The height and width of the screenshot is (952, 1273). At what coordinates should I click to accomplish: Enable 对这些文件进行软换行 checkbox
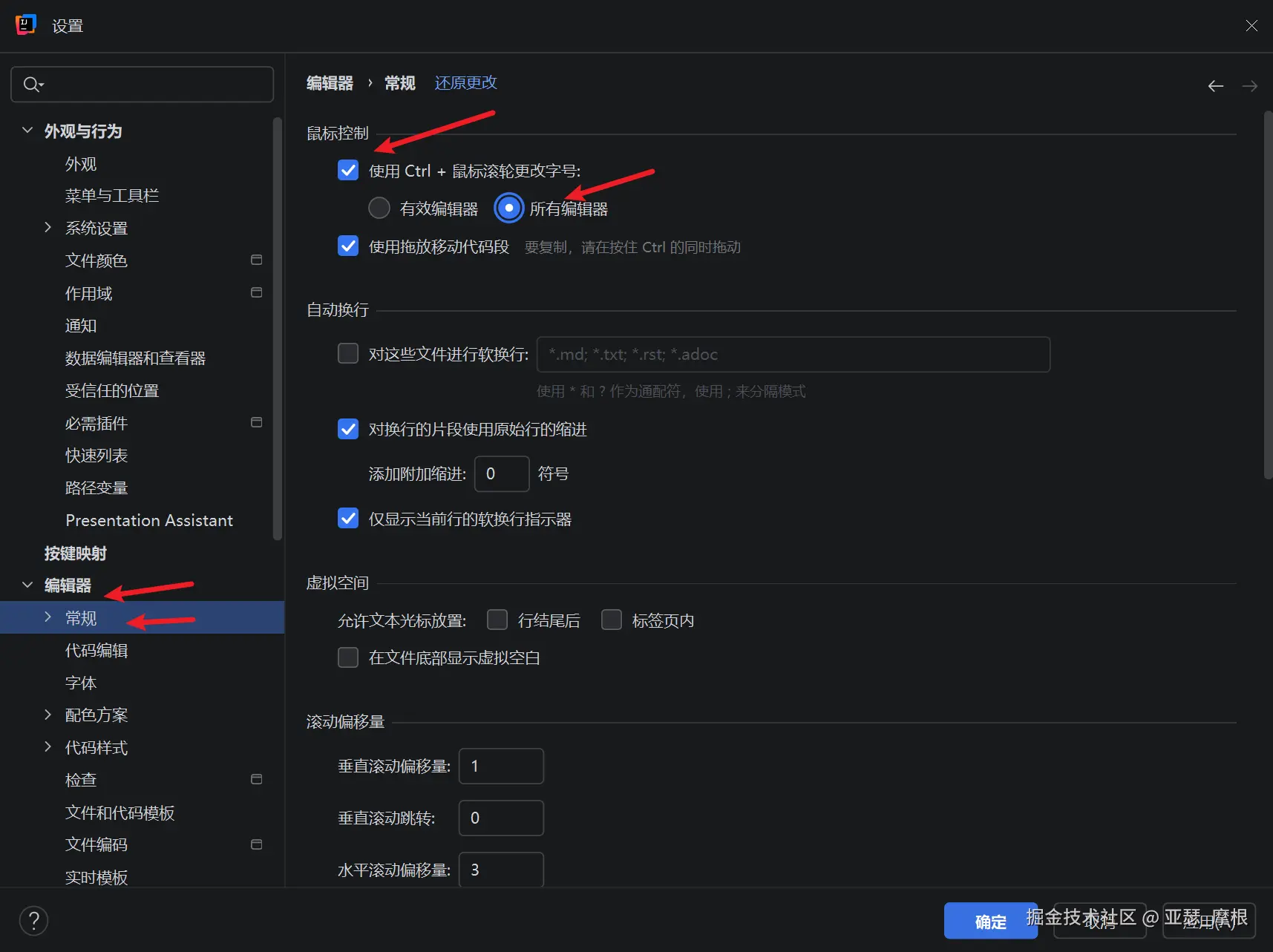(x=348, y=353)
